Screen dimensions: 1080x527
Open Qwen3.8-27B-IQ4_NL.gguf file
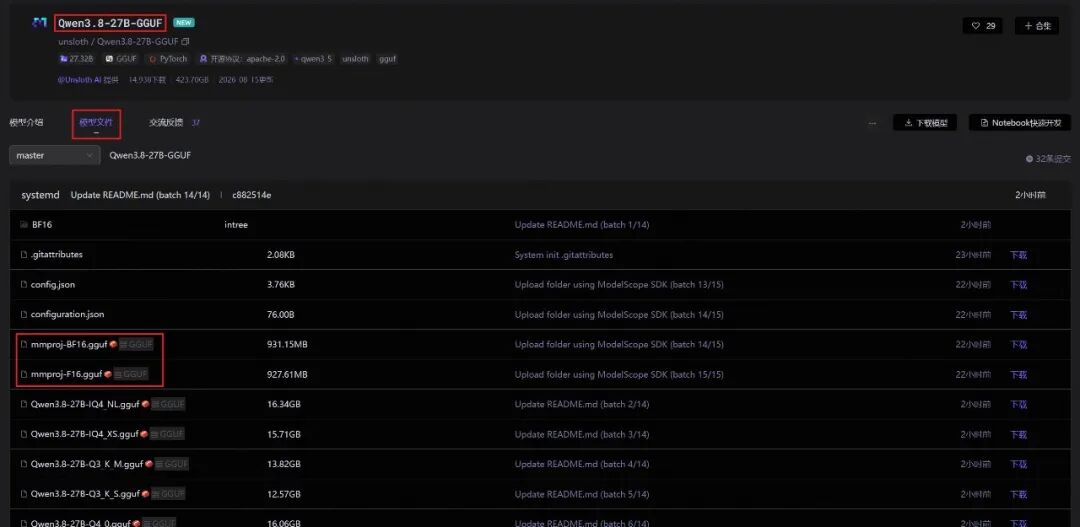pos(85,404)
